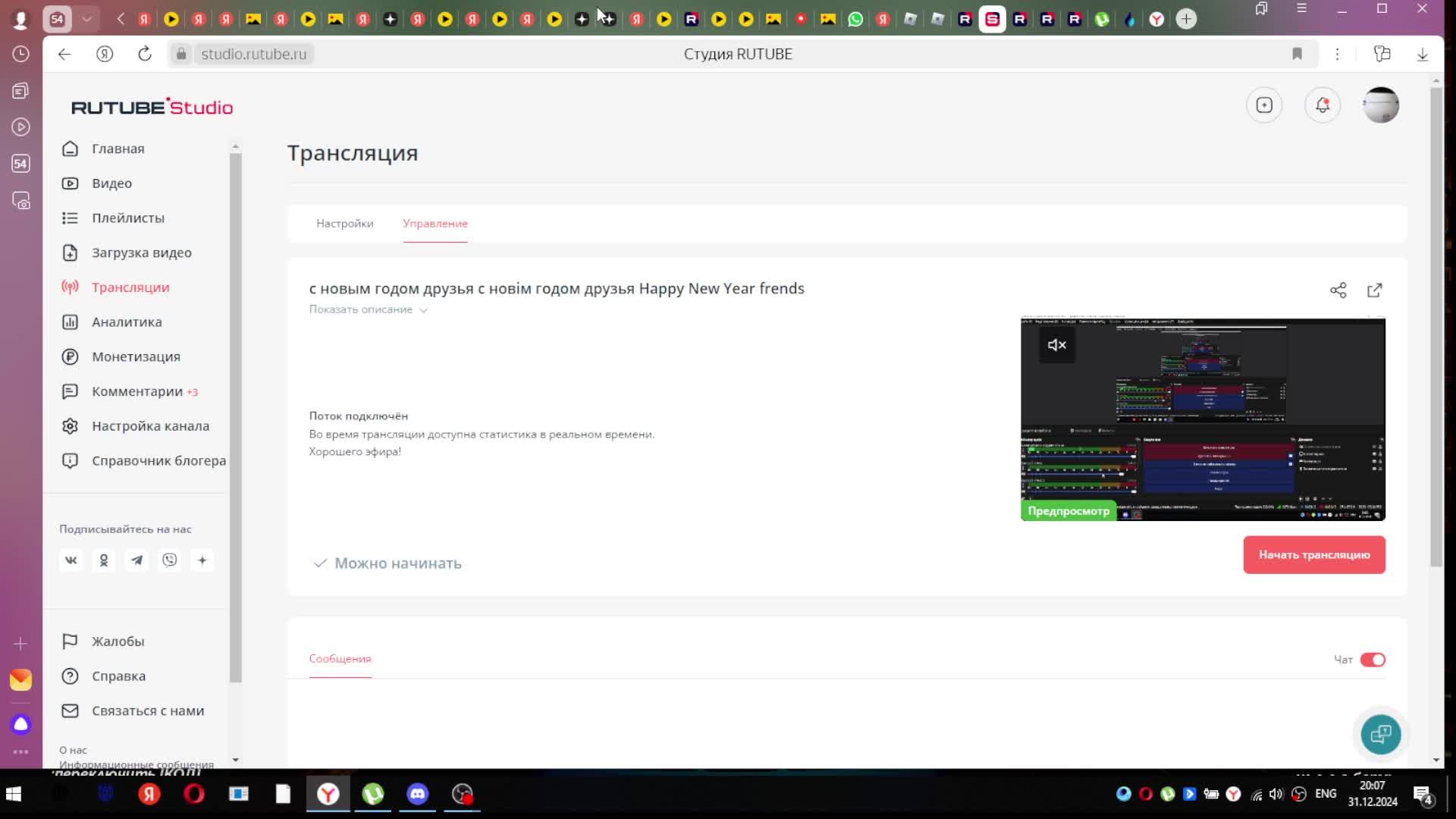This screenshot has width=1456, height=819.
Task: Click the Информационные сообщения link
Action: pyautogui.click(x=136, y=764)
